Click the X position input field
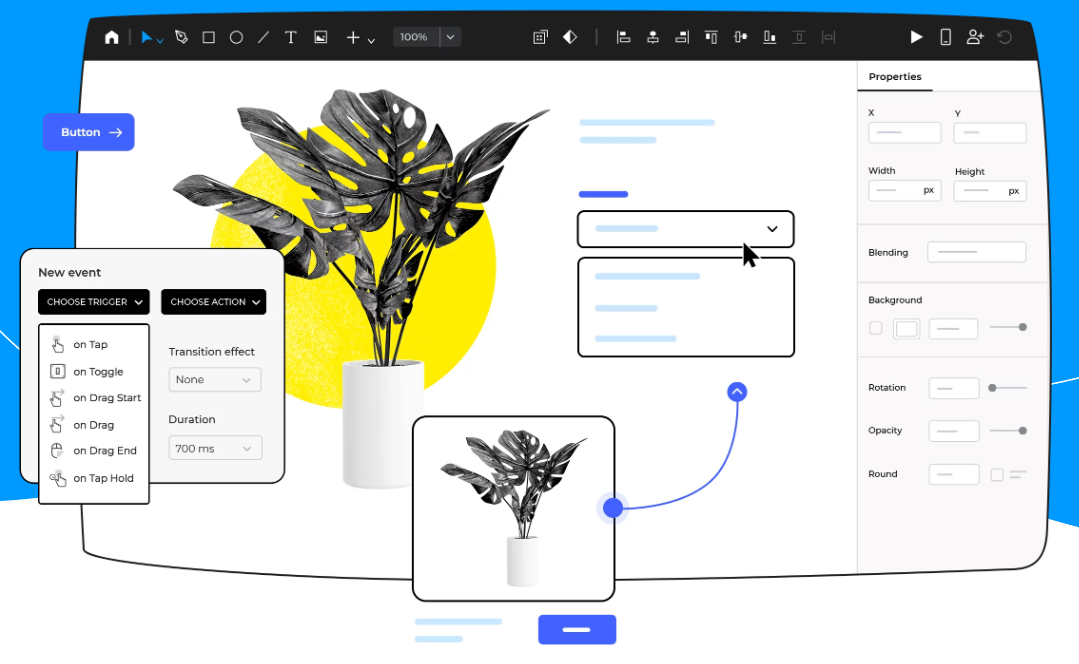The image size is (1079, 664). tap(904, 133)
